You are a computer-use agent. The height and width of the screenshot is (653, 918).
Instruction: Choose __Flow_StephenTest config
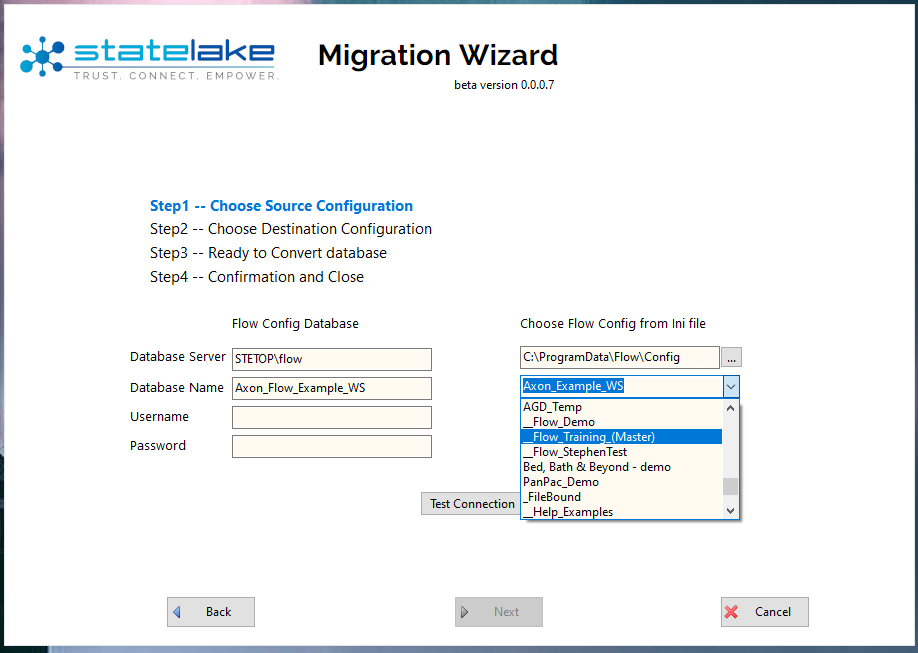tap(621, 452)
